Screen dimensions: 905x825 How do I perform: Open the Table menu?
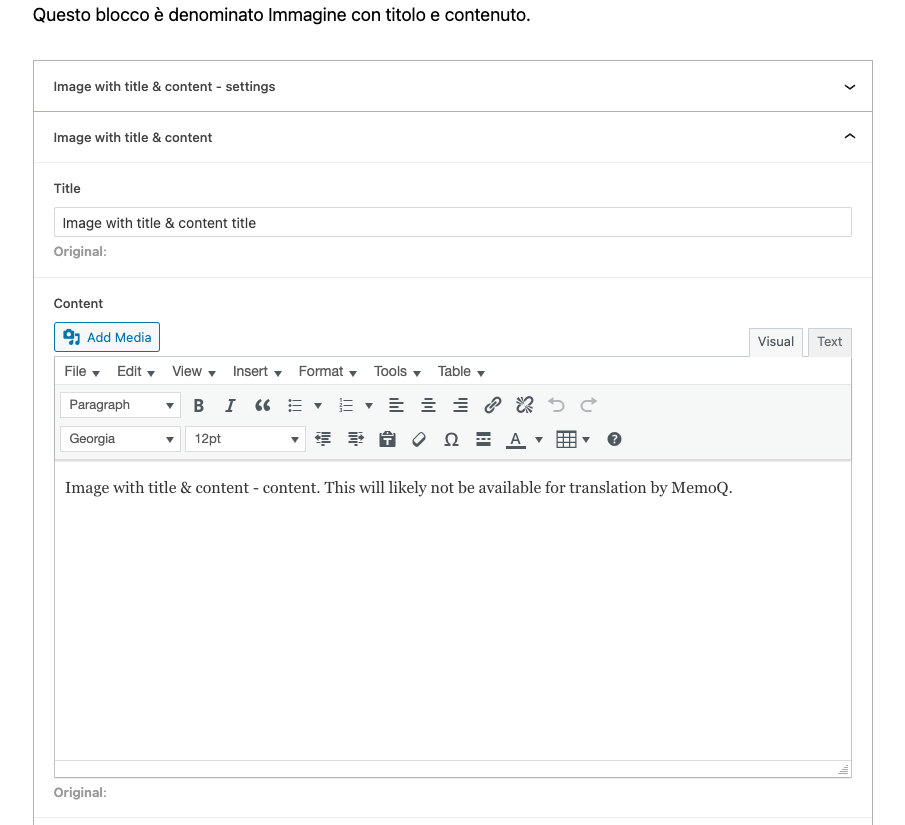point(461,371)
